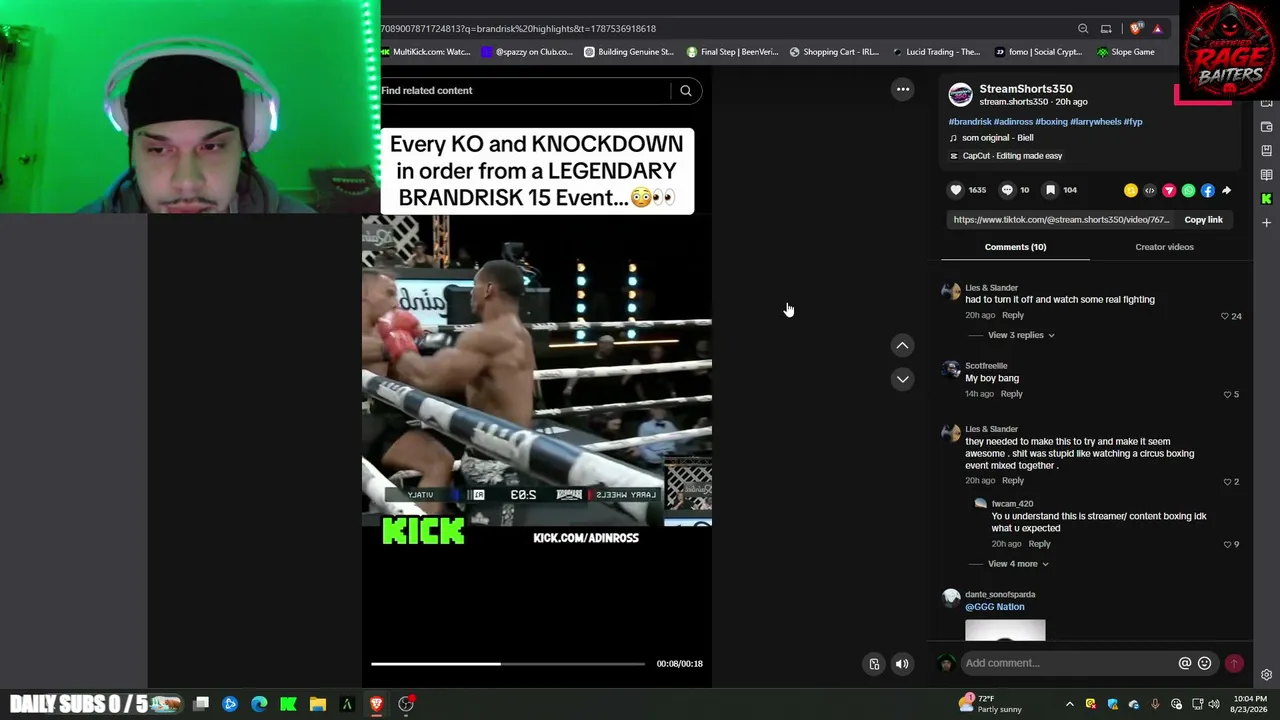Screen dimensions: 1280x720
Task: Open the #larrywheels hashtag
Action: (1096, 122)
